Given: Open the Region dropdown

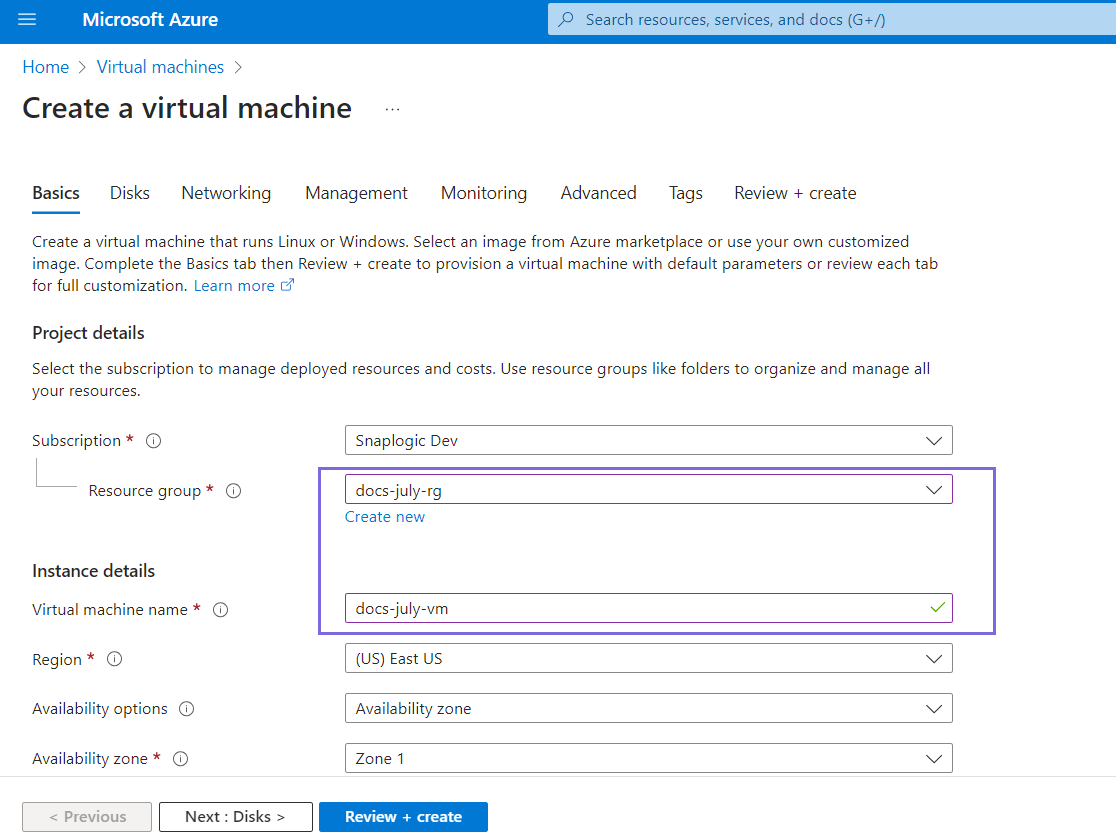Looking at the screenshot, I should point(648,659).
